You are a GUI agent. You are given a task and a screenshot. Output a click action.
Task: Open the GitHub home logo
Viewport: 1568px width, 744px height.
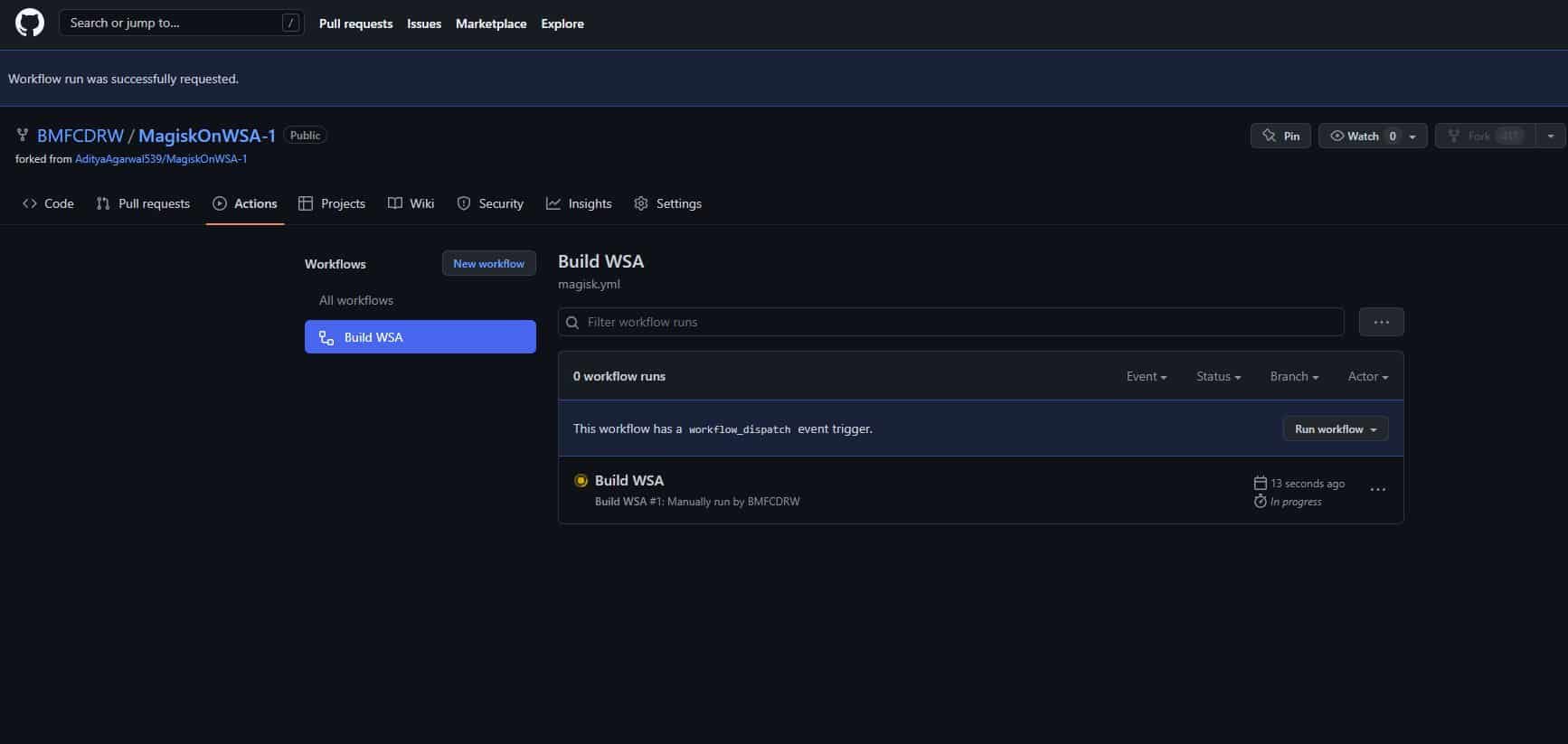coord(30,23)
